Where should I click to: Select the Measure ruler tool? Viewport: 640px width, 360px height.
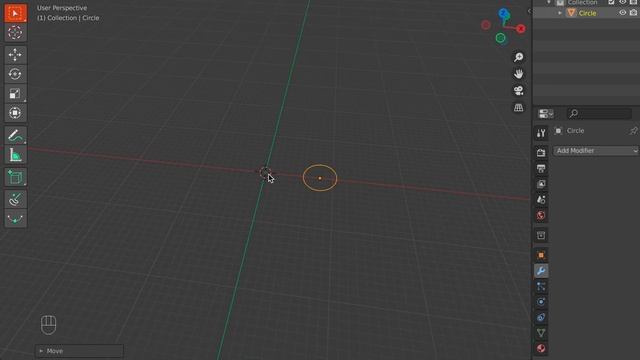click(16, 155)
